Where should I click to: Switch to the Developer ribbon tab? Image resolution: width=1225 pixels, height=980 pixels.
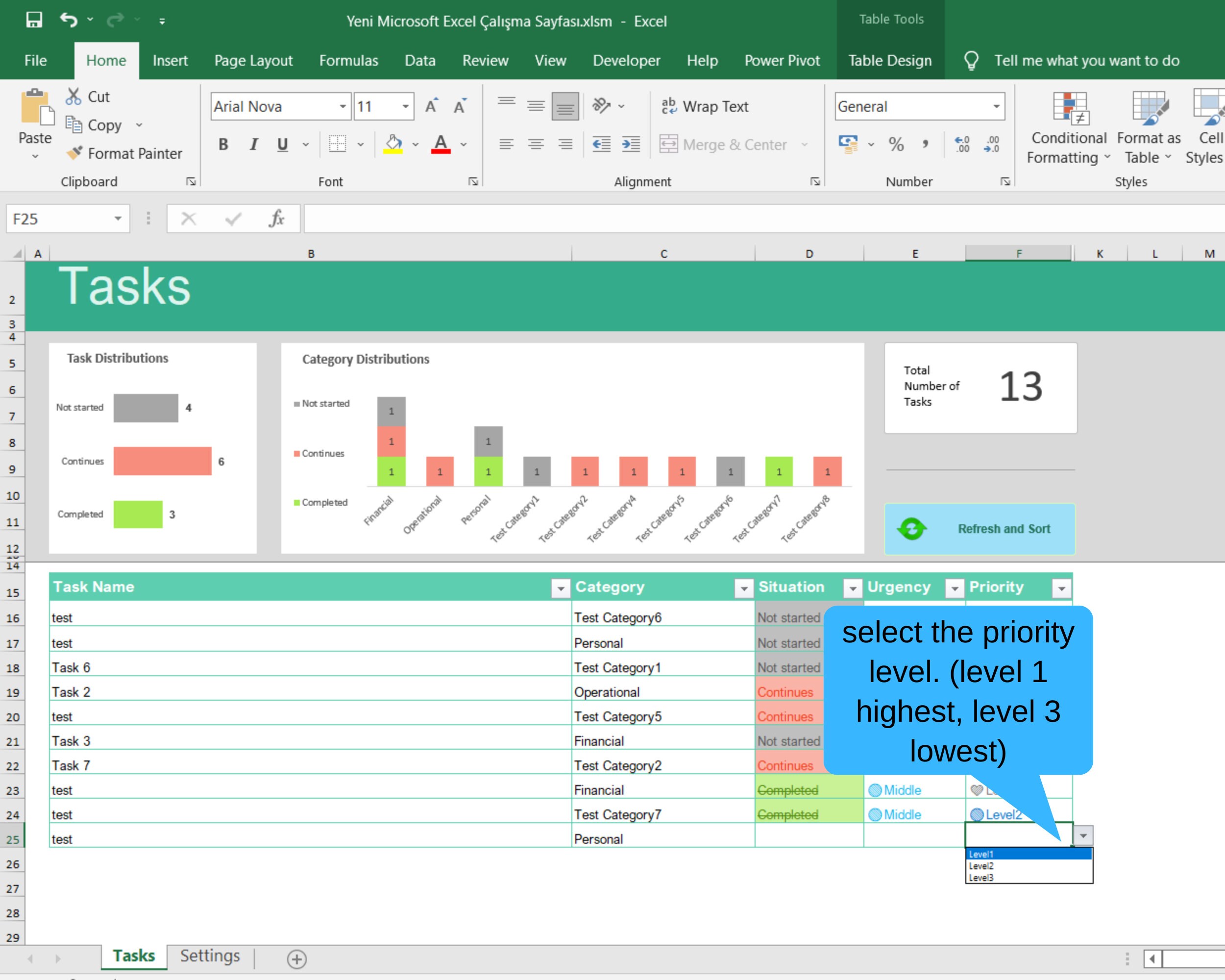click(626, 60)
